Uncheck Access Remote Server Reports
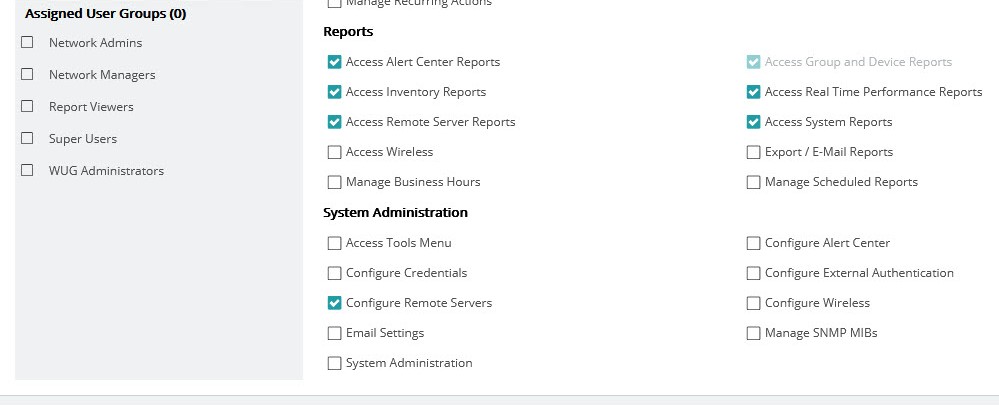This screenshot has width=999, height=405. (x=334, y=122)
